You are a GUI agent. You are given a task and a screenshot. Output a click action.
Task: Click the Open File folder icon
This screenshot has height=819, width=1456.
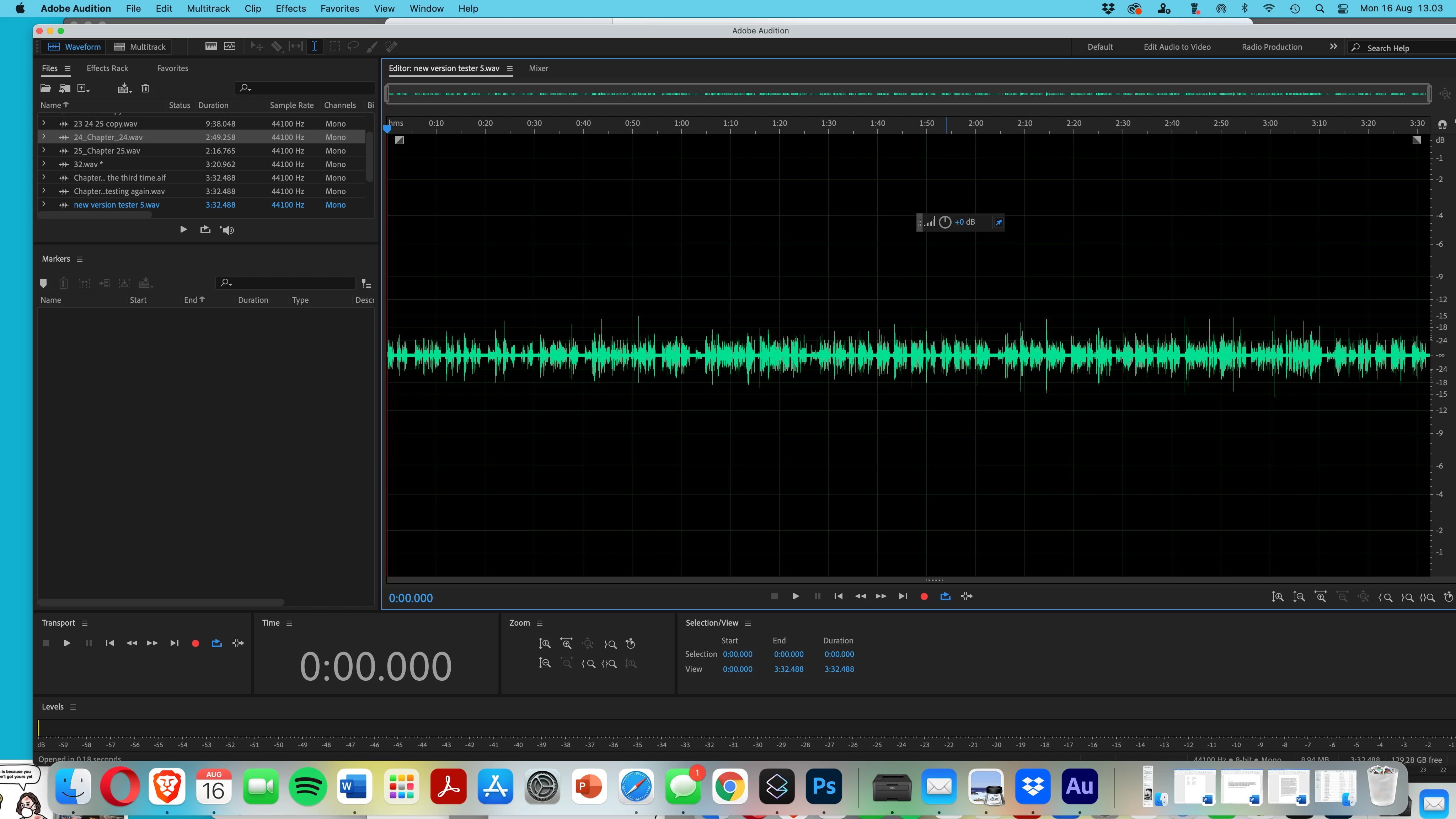(46, 88)
